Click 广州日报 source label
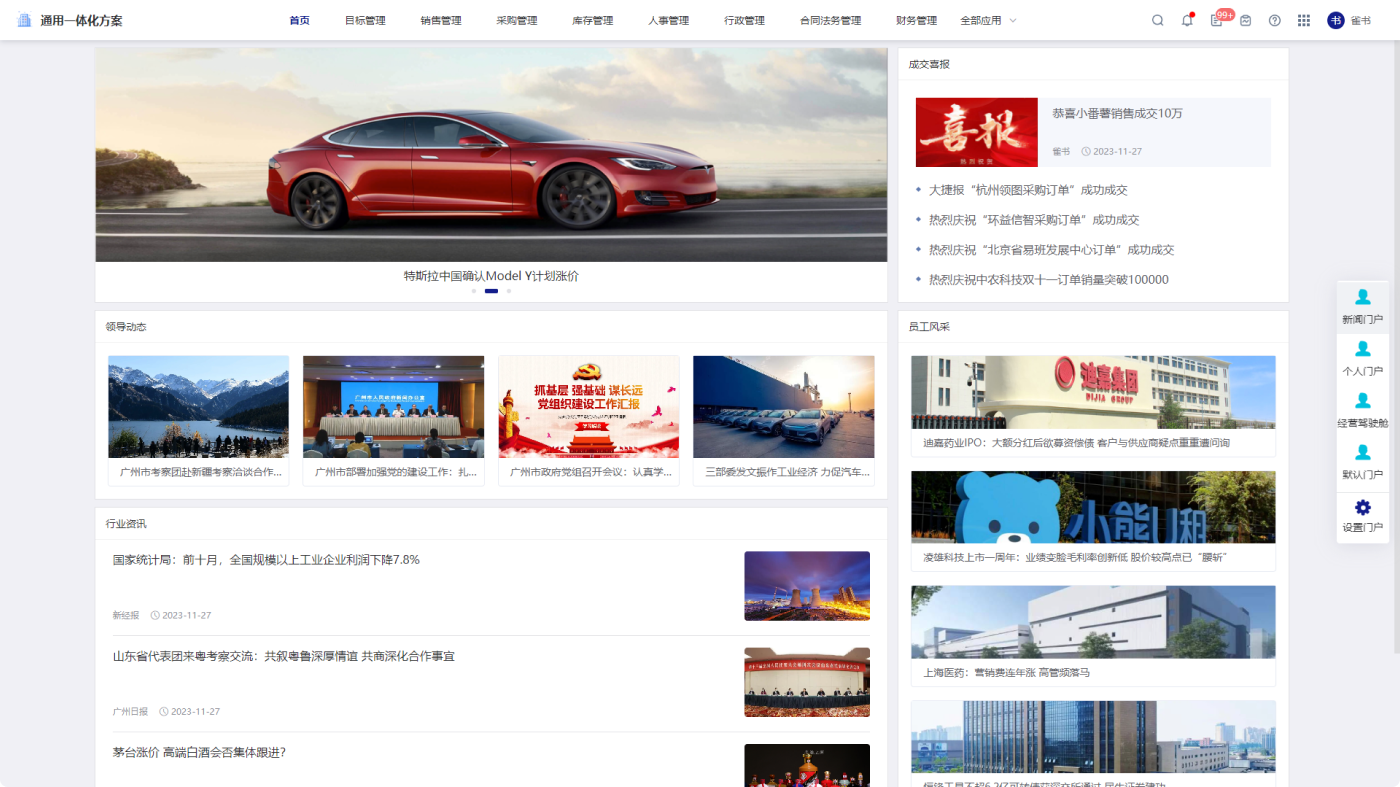 (x=130, y=711)
